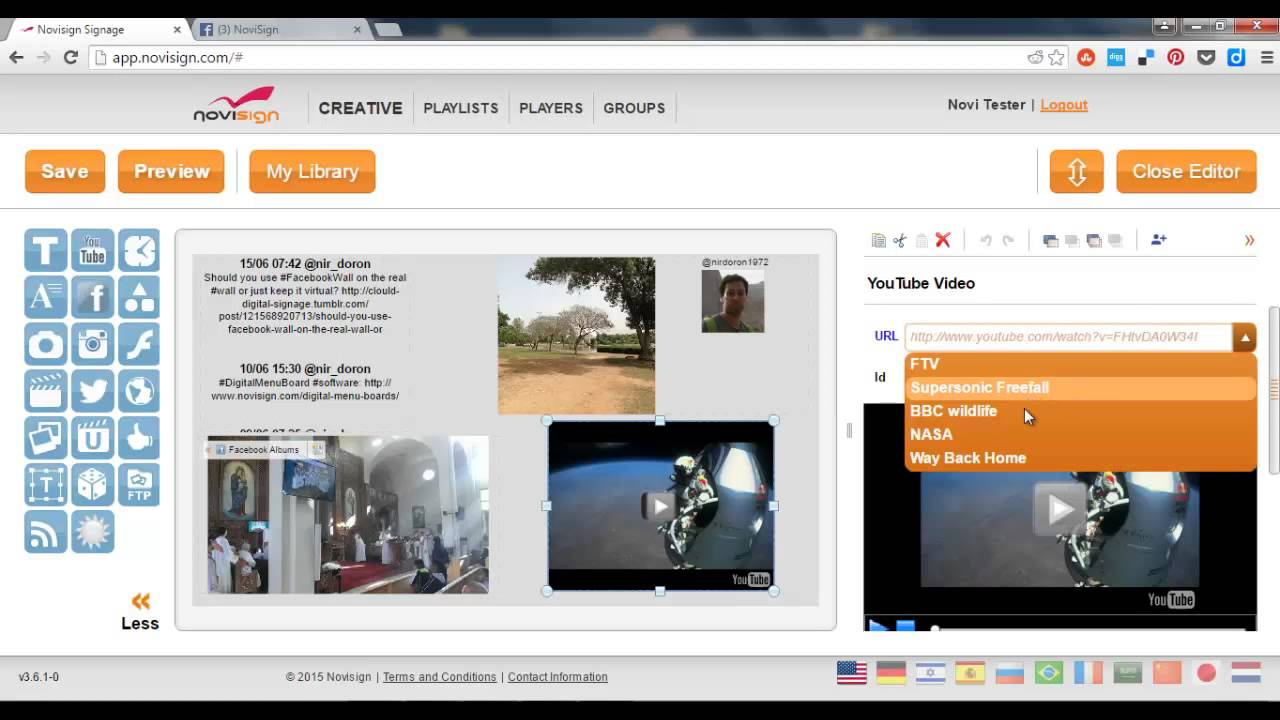Screen dimensions: 1280x720
Task: Add a YouTube widget from the palette
Action: coord(92,250)
